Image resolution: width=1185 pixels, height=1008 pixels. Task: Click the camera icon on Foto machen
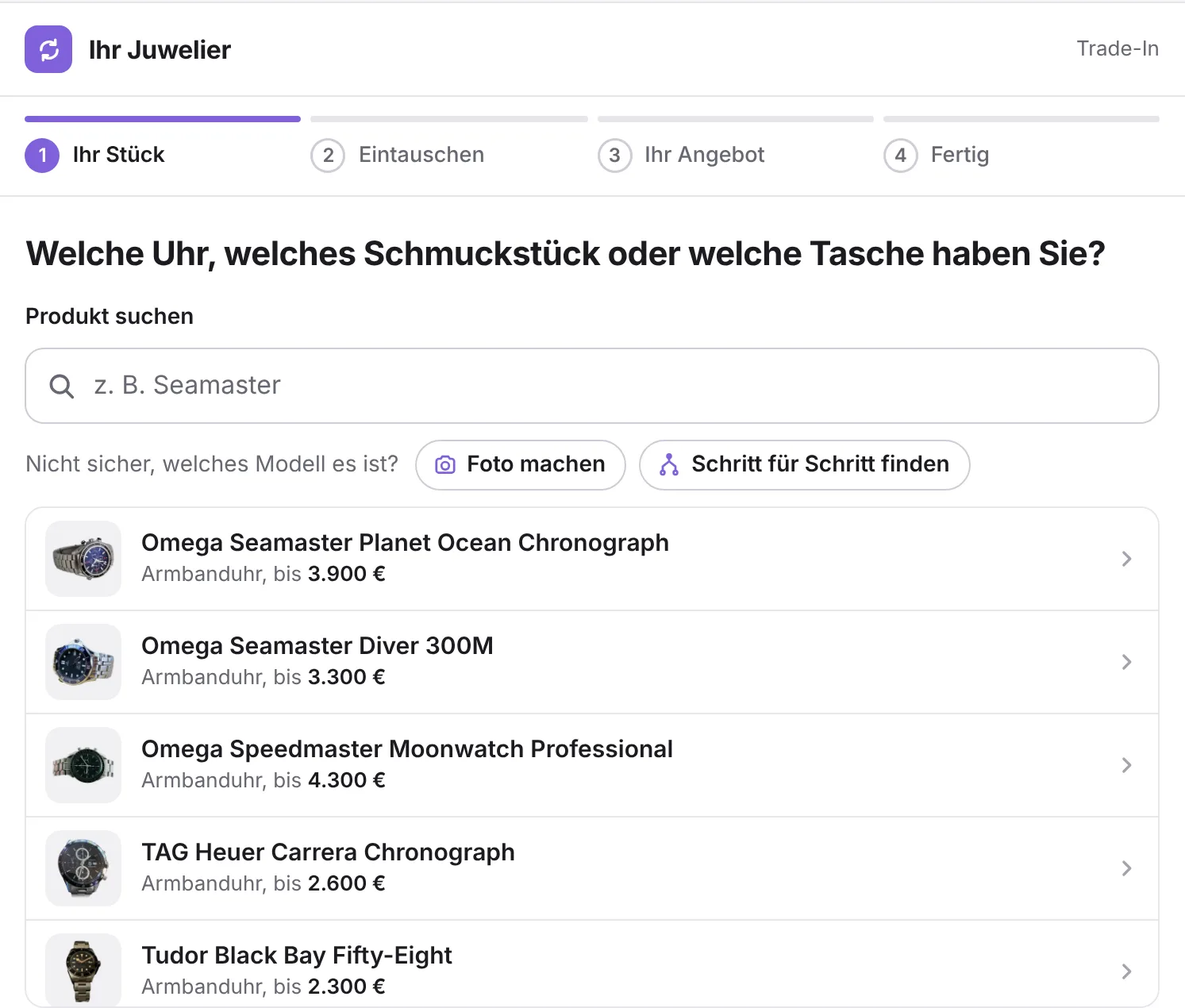click(445, 465)
